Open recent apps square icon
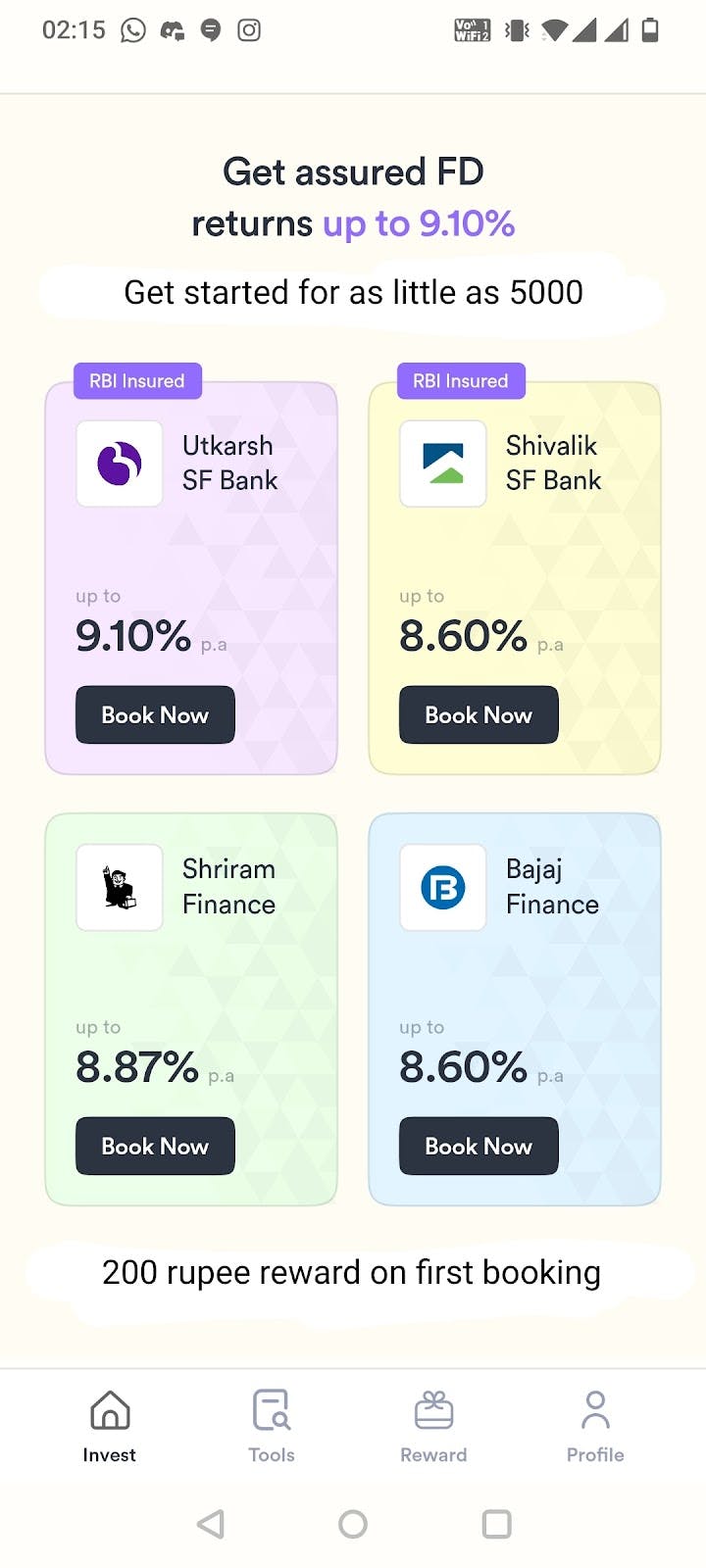Viewport: 706px width, 1568px height. (497, 1524)
